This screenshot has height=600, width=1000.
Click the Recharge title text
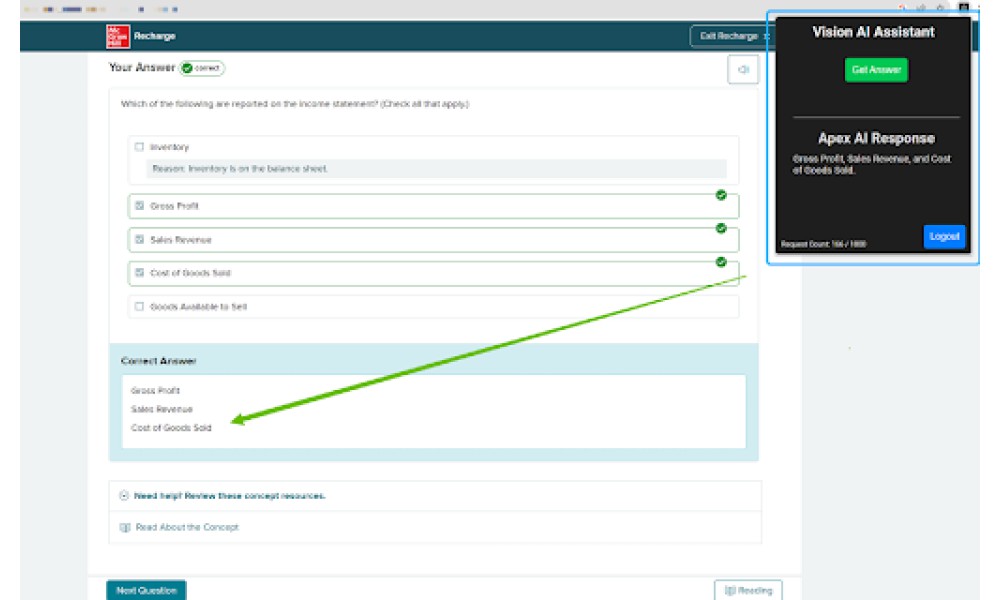[154, 36]
